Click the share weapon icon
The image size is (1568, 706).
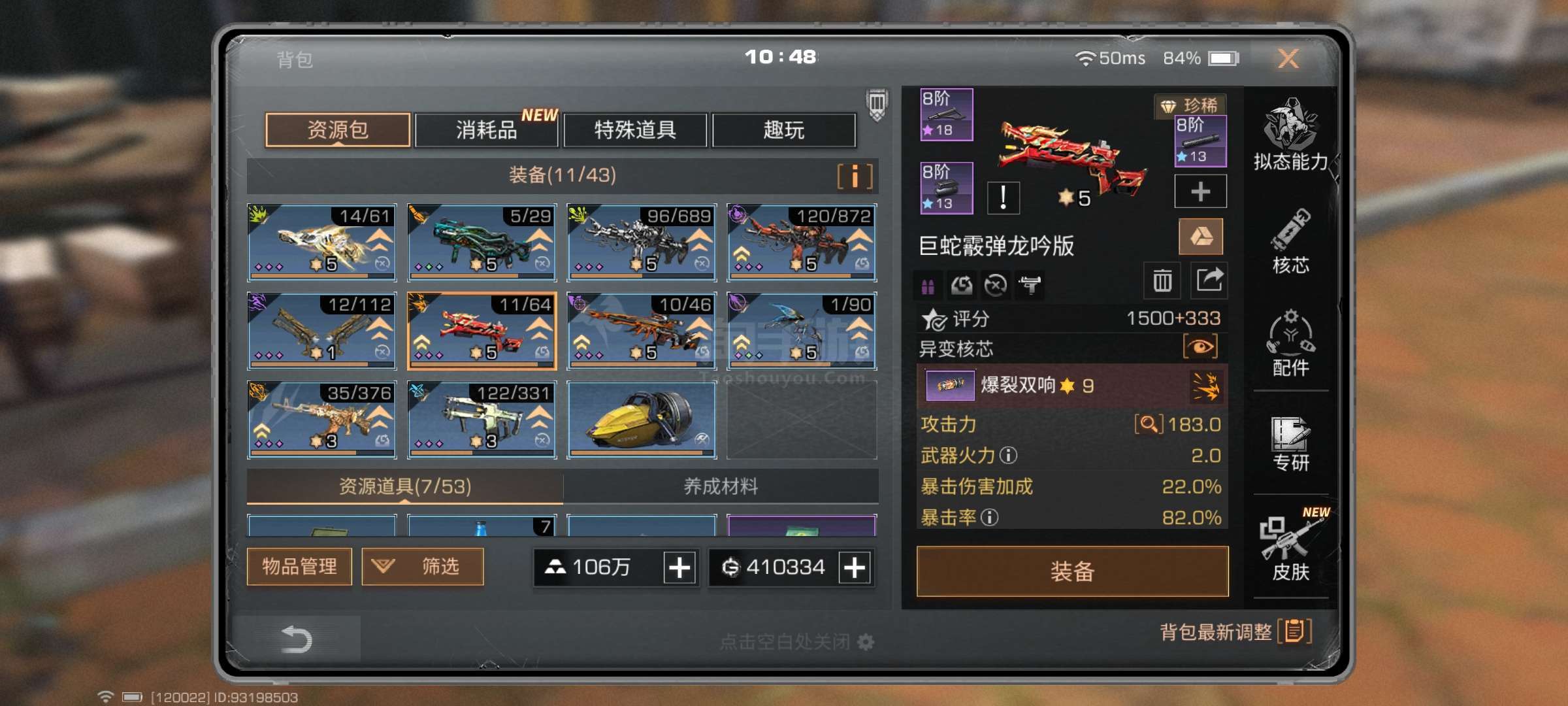coord(1209,281)
